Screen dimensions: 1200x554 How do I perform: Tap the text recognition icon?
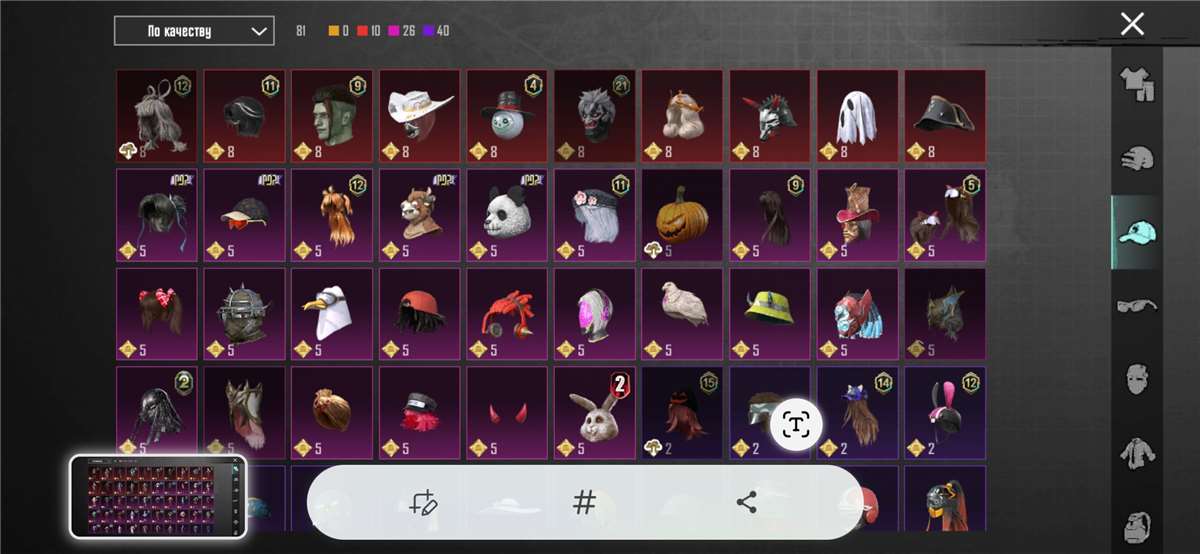point(795,424)
